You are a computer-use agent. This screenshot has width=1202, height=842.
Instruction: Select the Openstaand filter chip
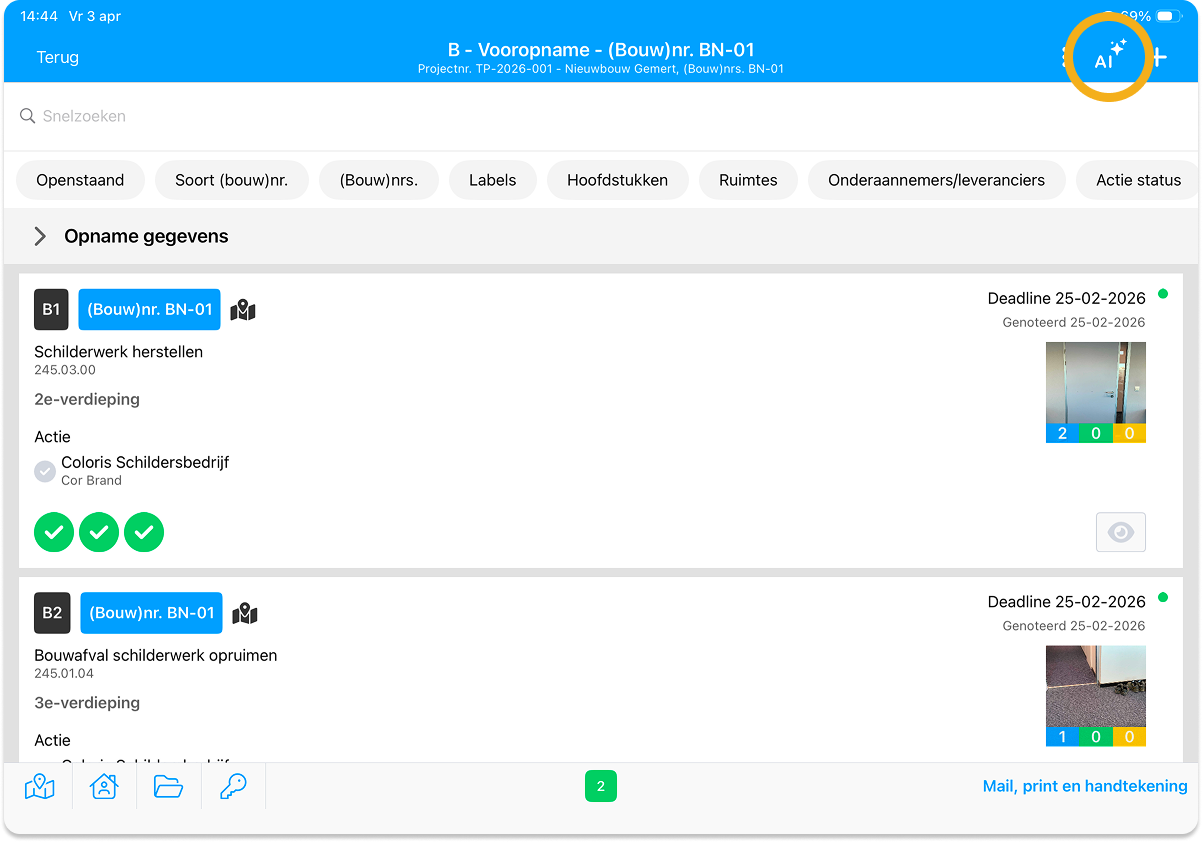[x=80, y=180]
